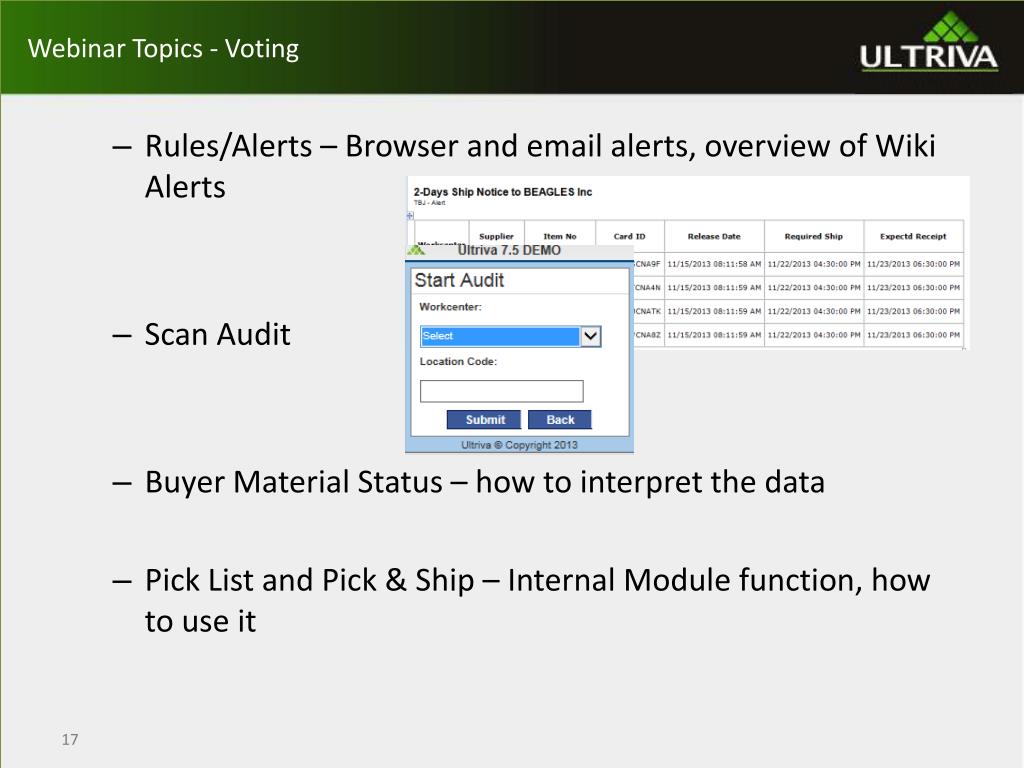This screenshot has width=1024, height=768.
Task: Click the Webinar Topics - Voting title
Action: pyautogui.click(x=163, y=49)
